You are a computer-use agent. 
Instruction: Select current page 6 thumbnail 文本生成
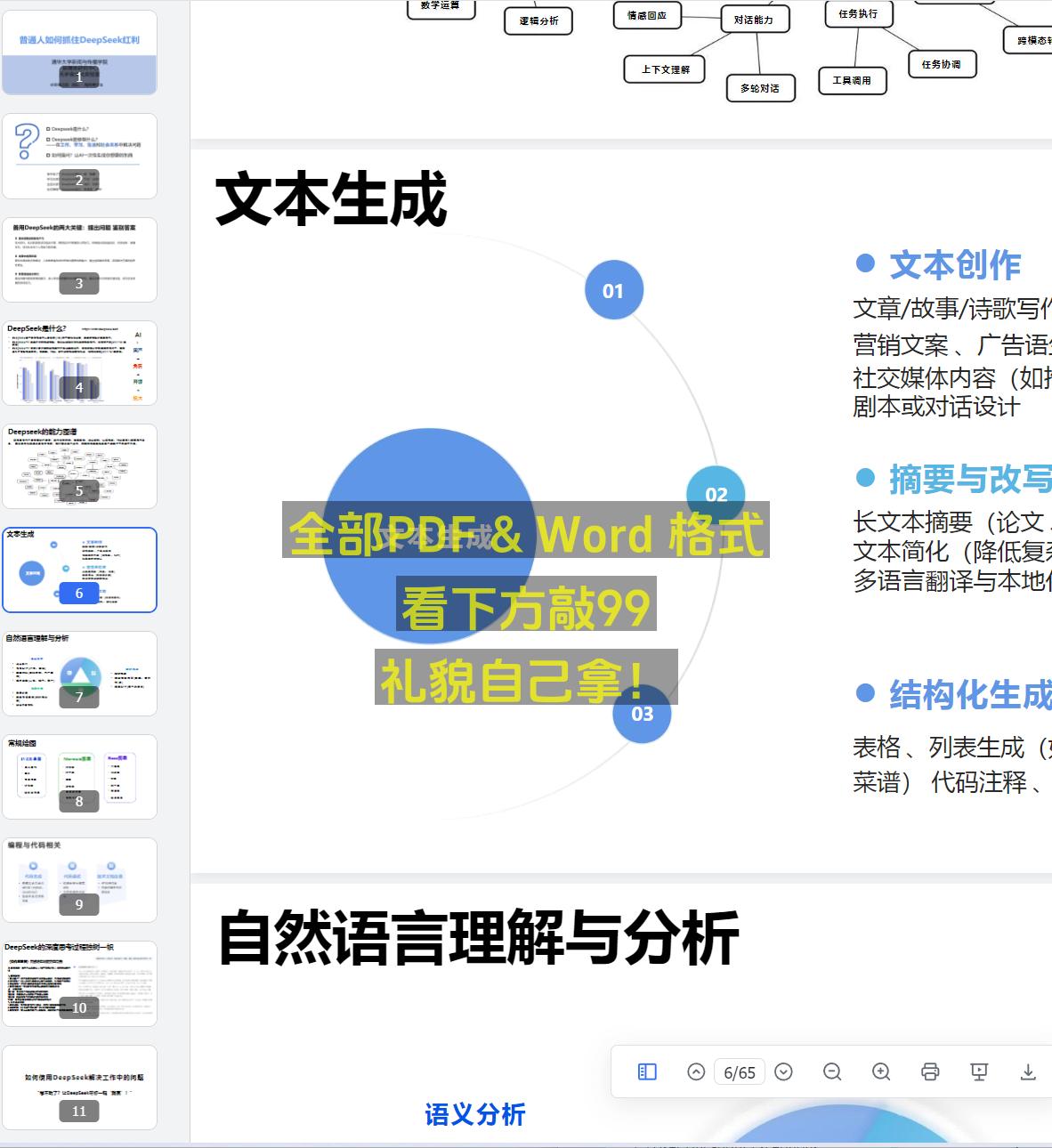tap(79, 570)
